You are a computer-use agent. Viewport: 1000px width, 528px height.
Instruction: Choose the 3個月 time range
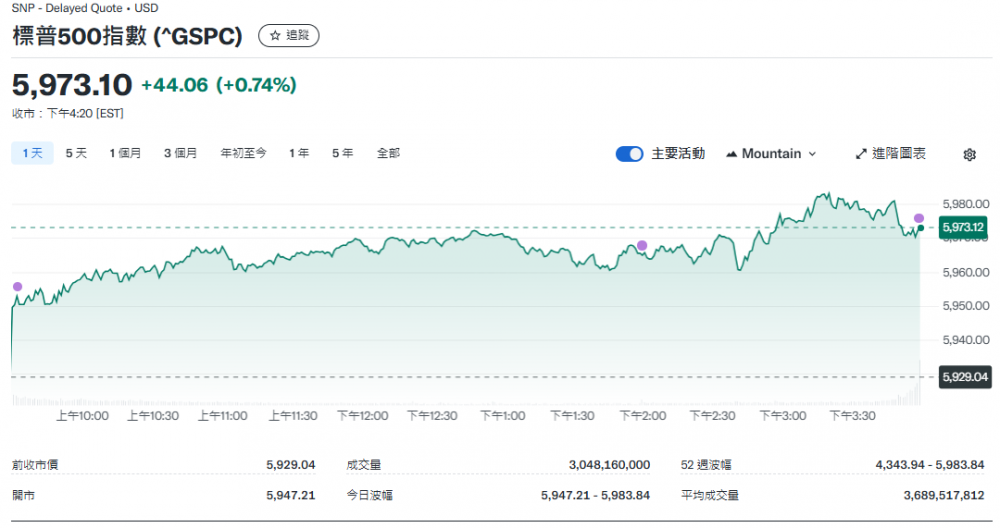pos(180,153)
